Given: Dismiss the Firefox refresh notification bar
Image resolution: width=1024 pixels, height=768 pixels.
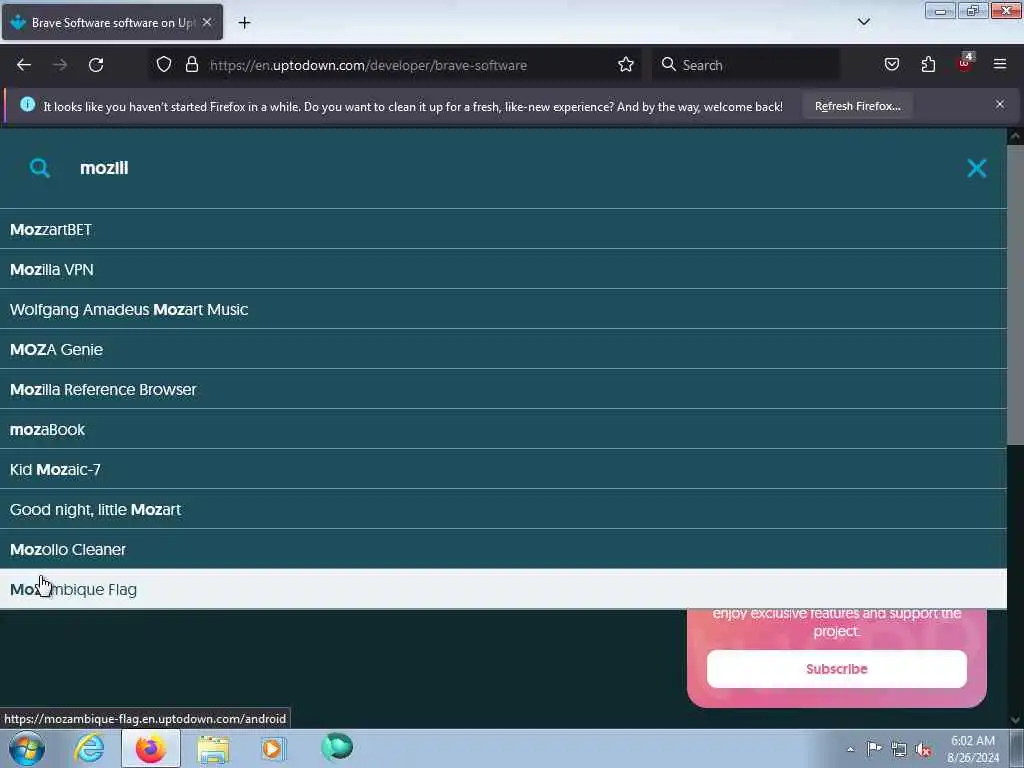Looking at the screenshot, I should [x=1000, y=104].
